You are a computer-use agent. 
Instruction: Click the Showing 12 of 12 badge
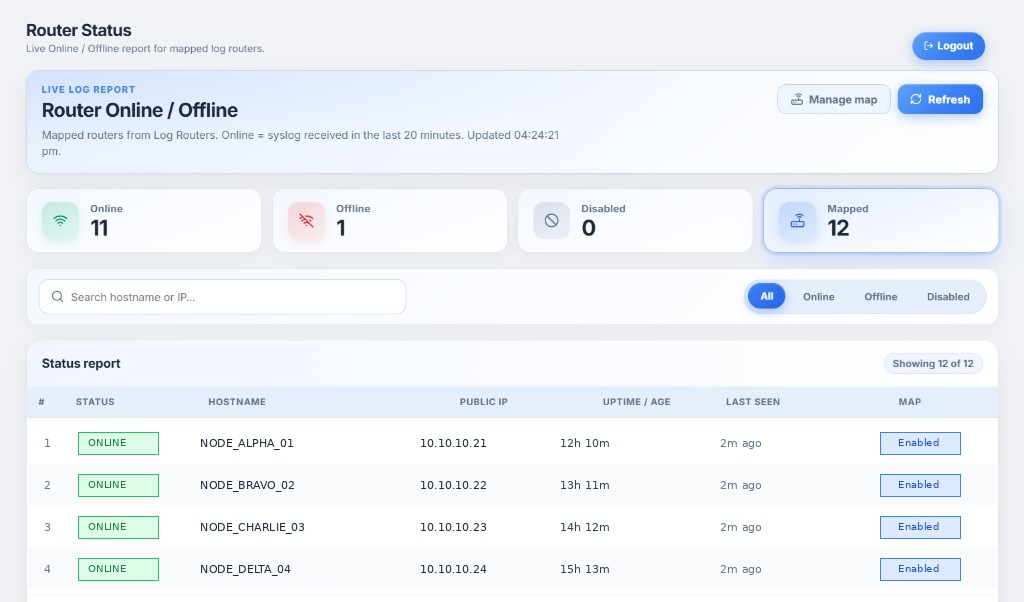point(933,364)
